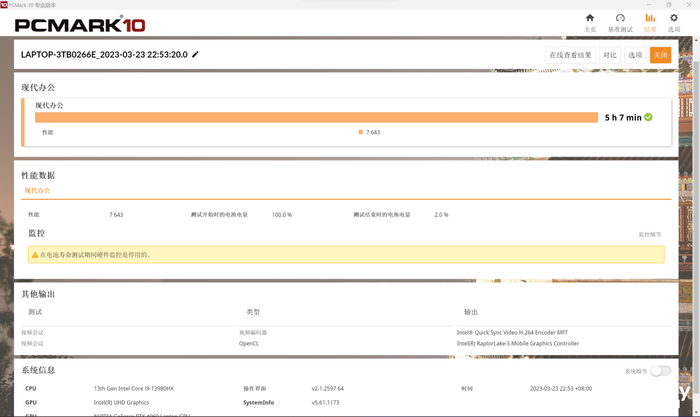The image size is (700, 417).
Task: Click the orange 现代办公 battery life bar
Action: click(x=316, y=117)
